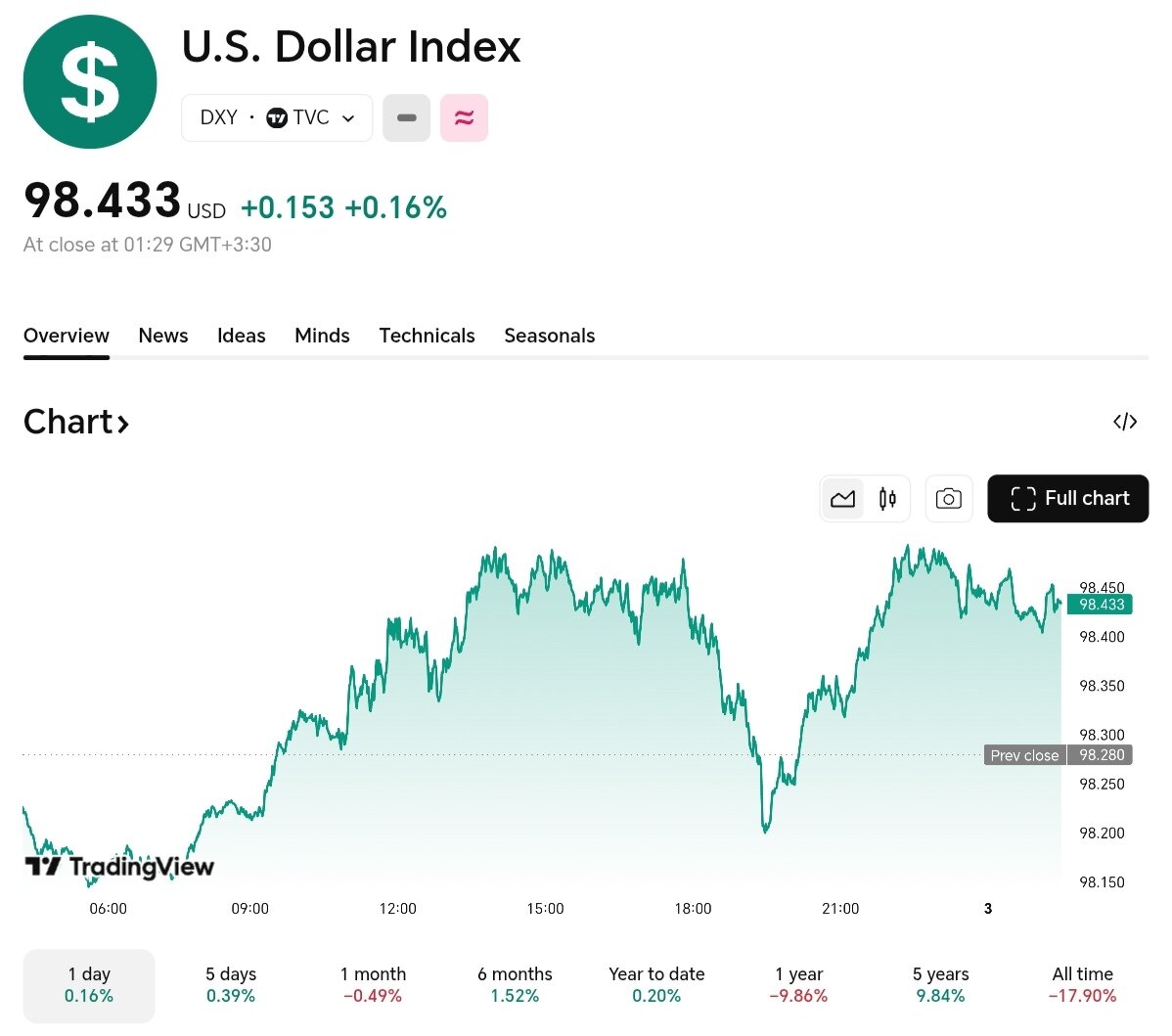Open embed code icon beside Chart
Screen dimensions: 1172x1036
[x=1125, y=422]
